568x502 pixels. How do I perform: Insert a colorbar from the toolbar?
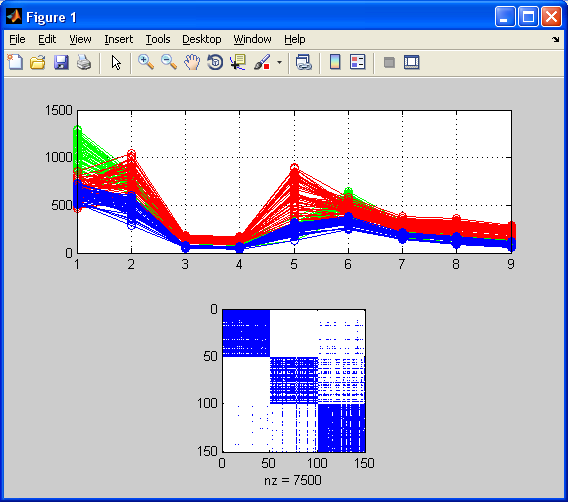click(x=335, y=62)
